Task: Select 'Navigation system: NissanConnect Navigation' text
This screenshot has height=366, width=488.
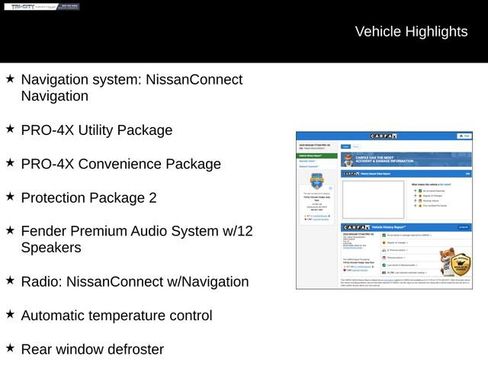Action: [132, 88]
